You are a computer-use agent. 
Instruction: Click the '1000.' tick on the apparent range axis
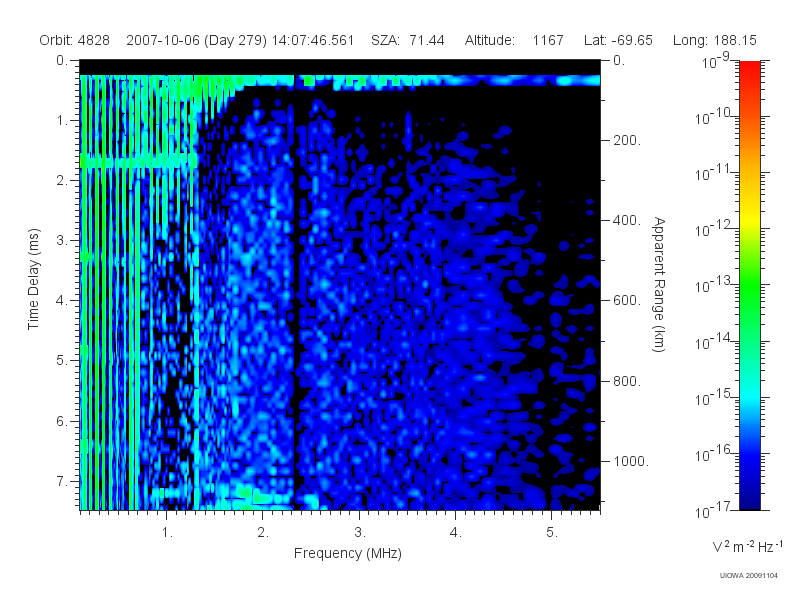(x=631, y=461)
